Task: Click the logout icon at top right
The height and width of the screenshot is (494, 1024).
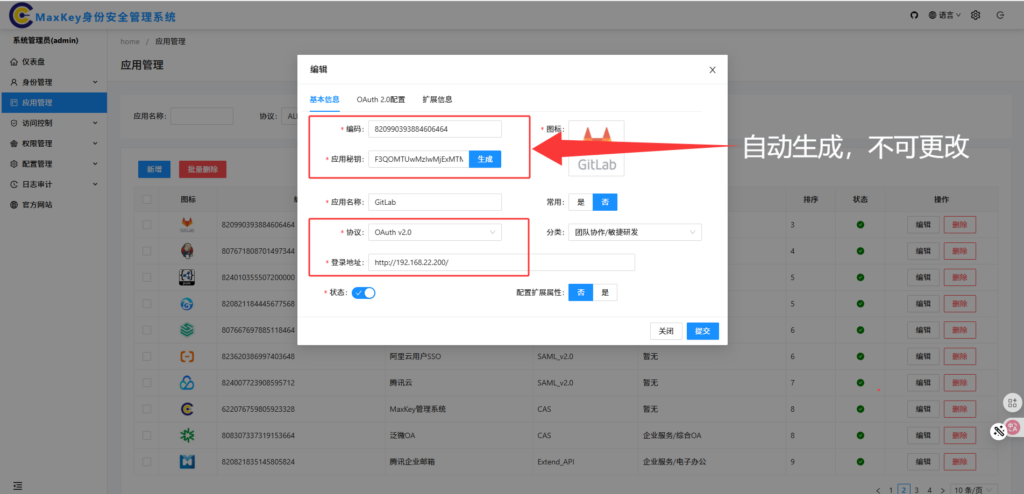Action: point(1000,15)
